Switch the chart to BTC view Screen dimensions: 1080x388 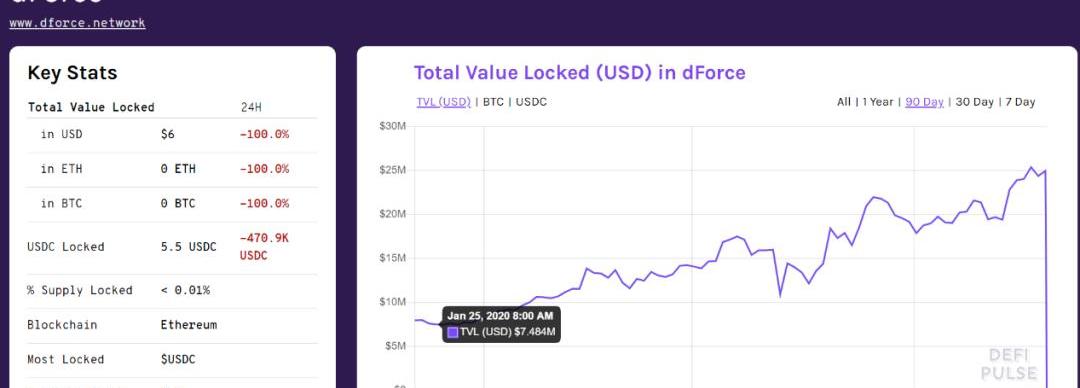click(493, 102)
